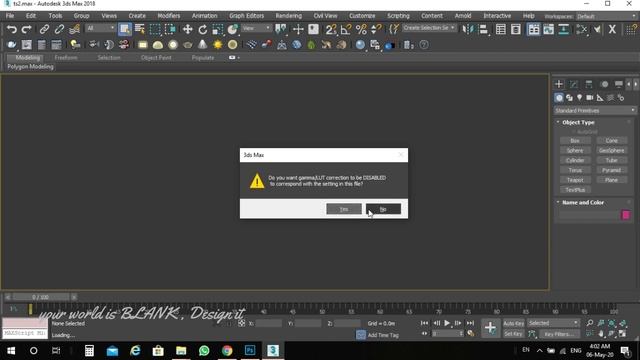
Task: Select the Bind to Space Warp tool
Action: [x=74, y=29]
